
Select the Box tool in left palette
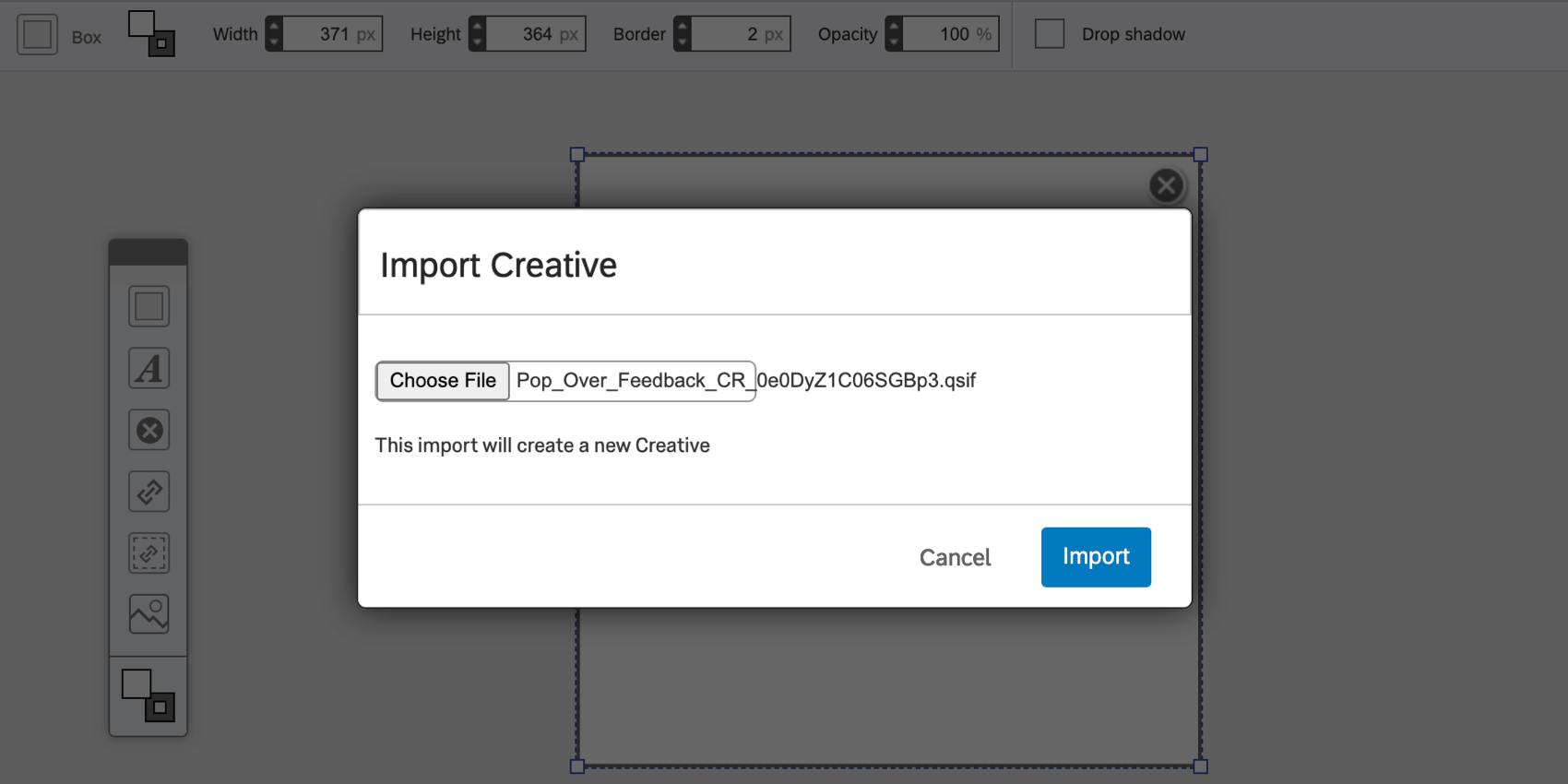click(x=148, y=306)
